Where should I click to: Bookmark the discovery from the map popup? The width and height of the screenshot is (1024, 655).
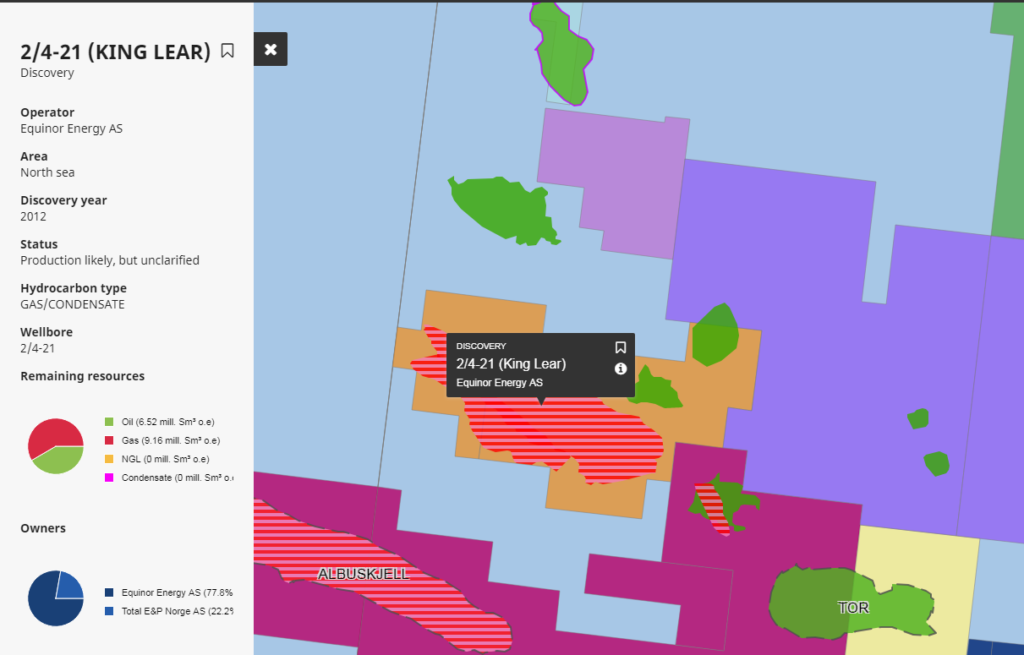[x=619, y=345]
